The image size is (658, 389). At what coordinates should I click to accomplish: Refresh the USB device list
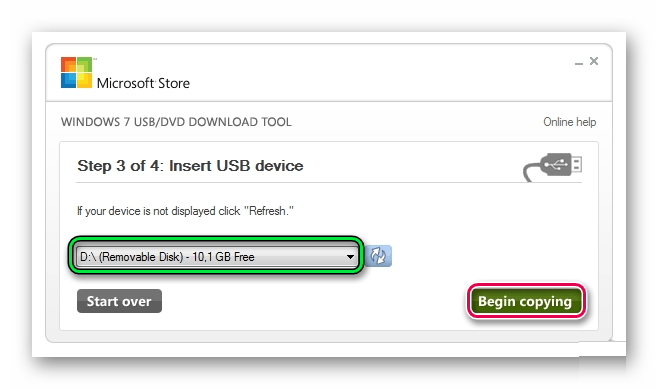[378, 256]
